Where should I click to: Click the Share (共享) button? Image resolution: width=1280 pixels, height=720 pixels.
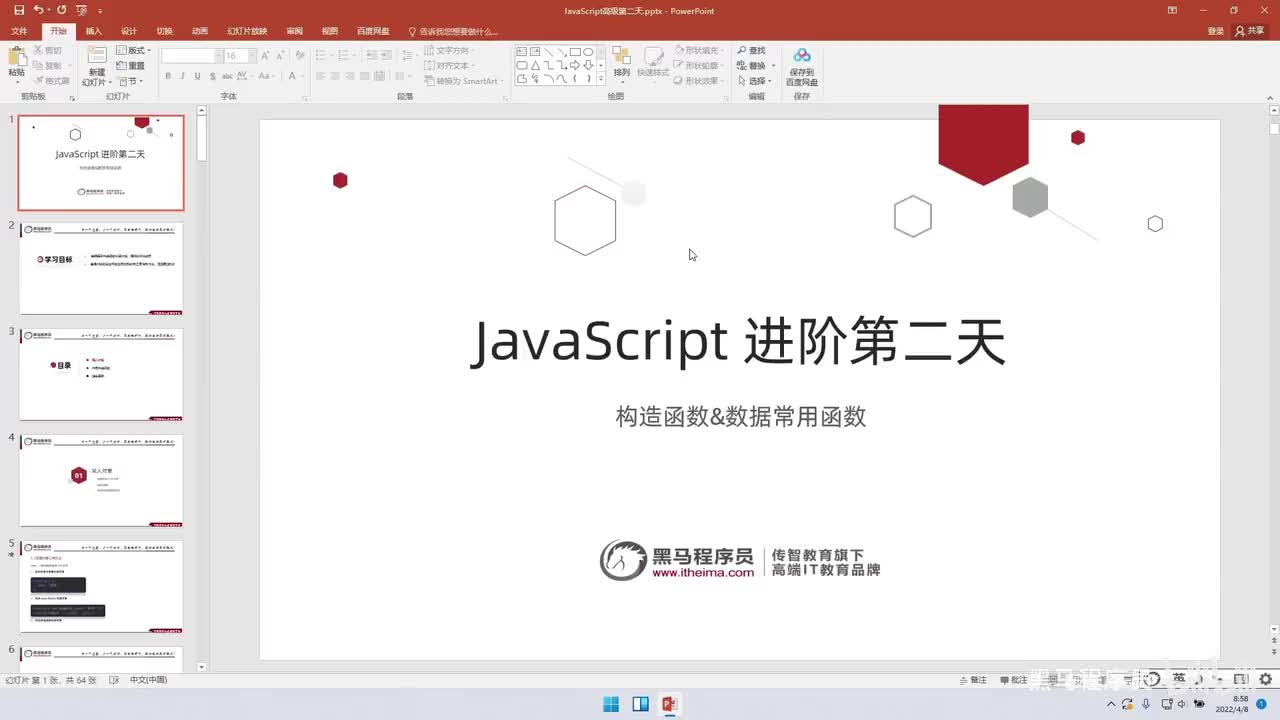coord(1250,31)
